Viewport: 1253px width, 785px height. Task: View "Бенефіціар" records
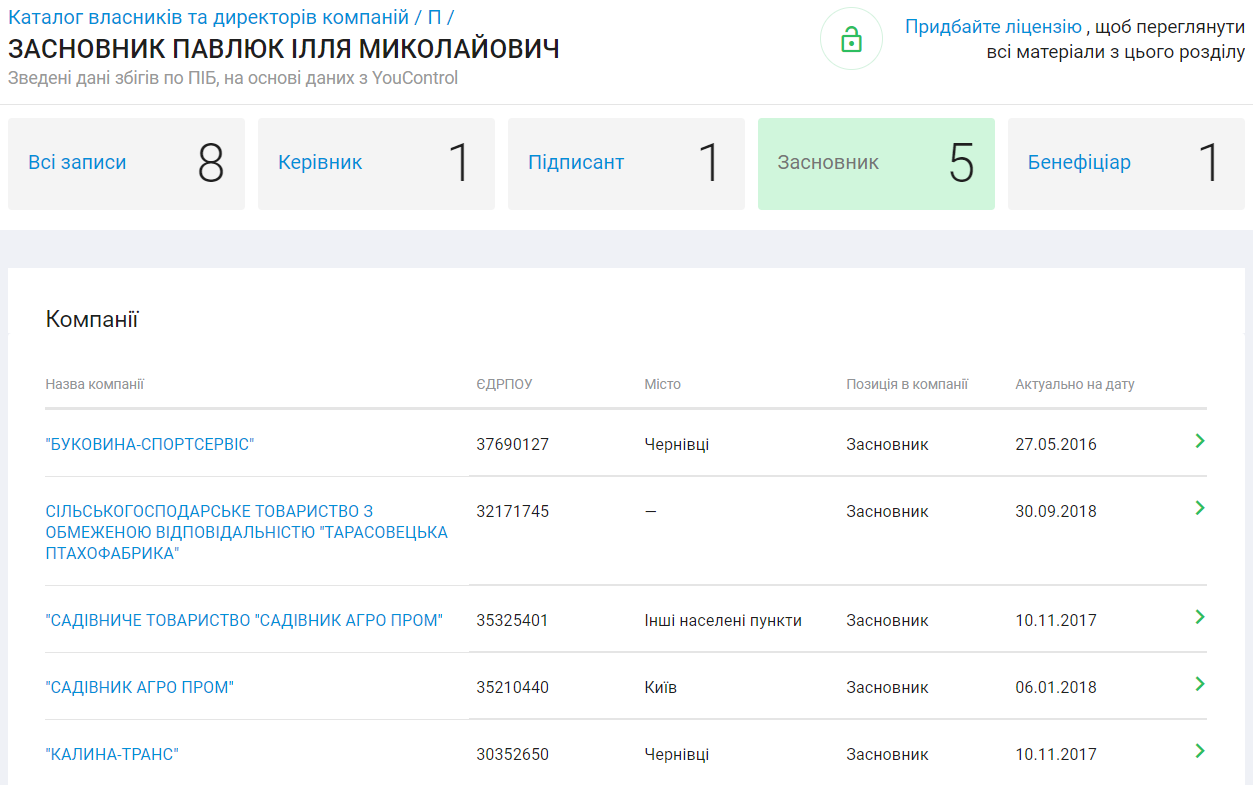tap(1126, 164)
